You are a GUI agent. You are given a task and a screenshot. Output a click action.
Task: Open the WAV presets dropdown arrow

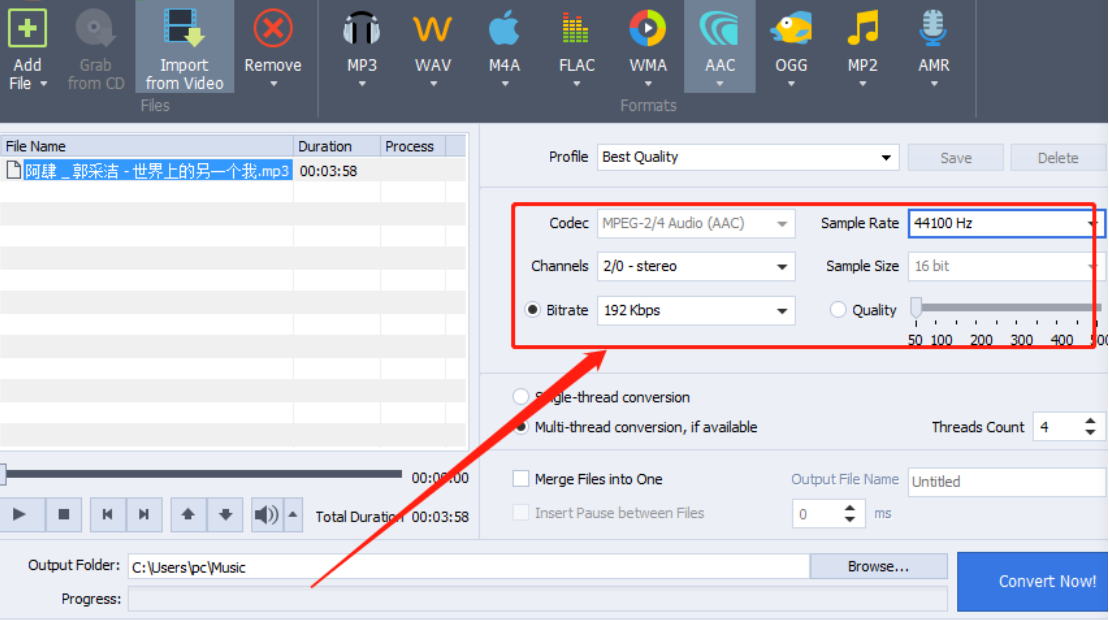pyautogui.click(x=434, y=84)
